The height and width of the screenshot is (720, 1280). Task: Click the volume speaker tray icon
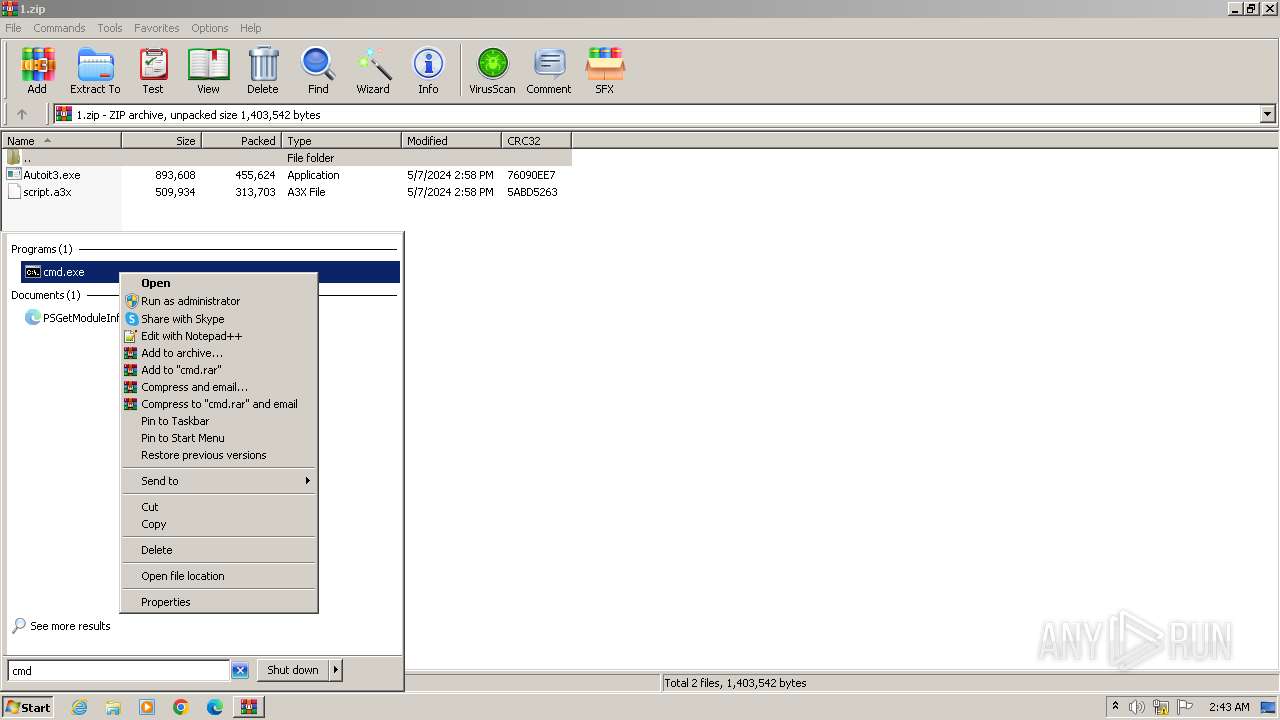[x=1137, y=707]
